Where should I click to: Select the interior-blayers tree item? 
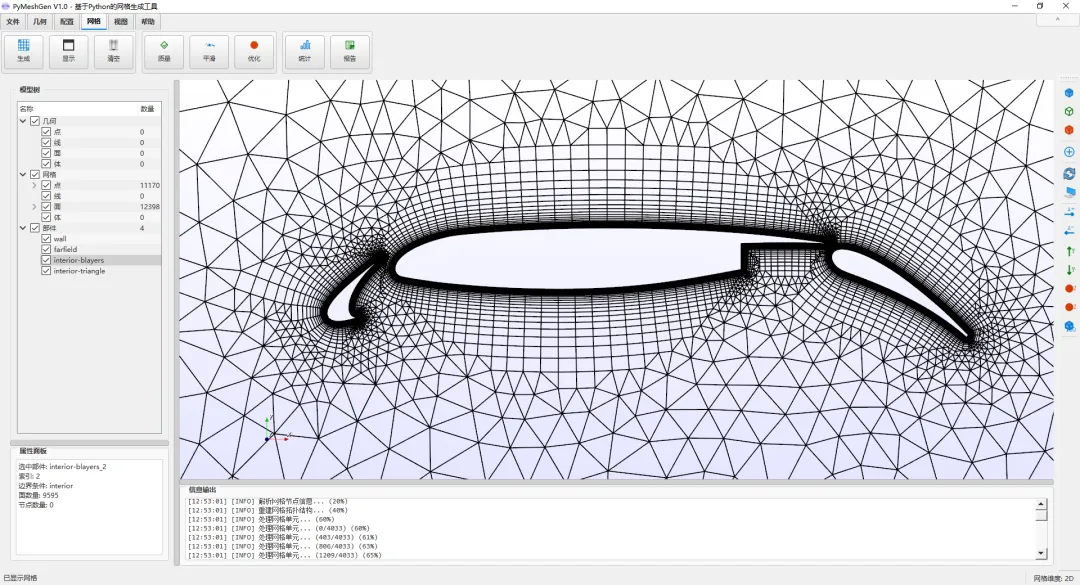click(79, 260)
